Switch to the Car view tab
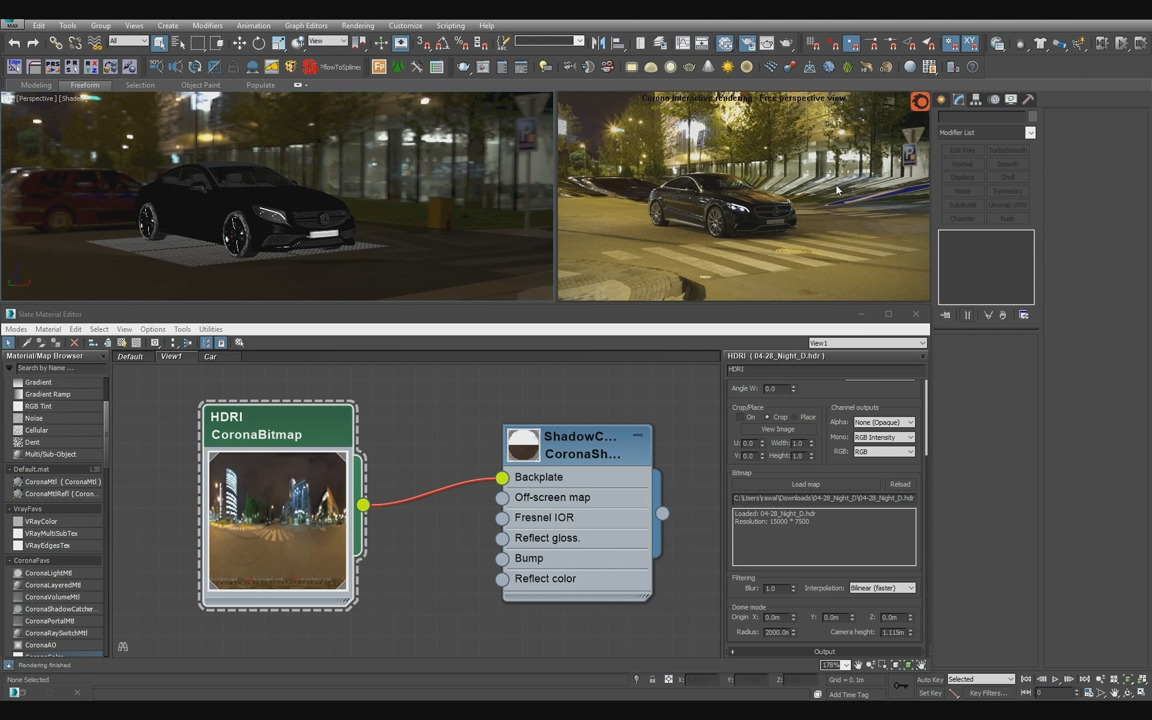This screenshot has height=720, width=1152. (210, 357)
